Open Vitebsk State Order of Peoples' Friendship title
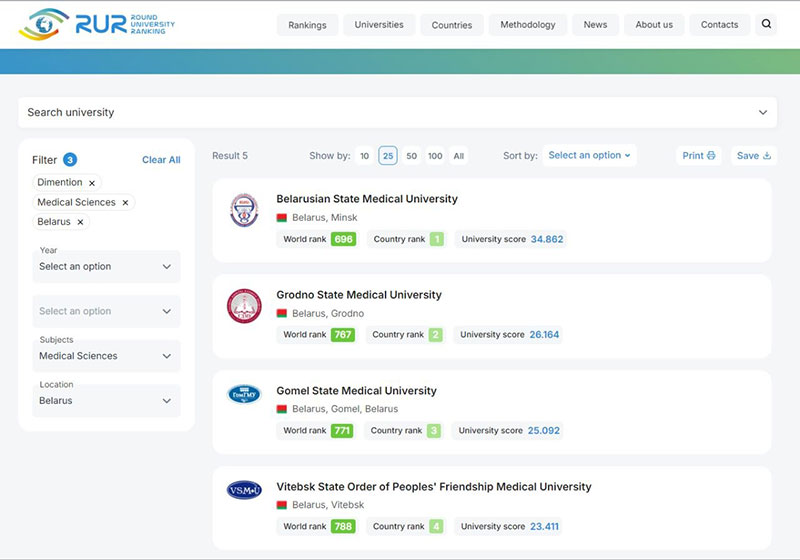Image resolution: width=800 pixels, height=560 pixels. (x=434, y=487)
